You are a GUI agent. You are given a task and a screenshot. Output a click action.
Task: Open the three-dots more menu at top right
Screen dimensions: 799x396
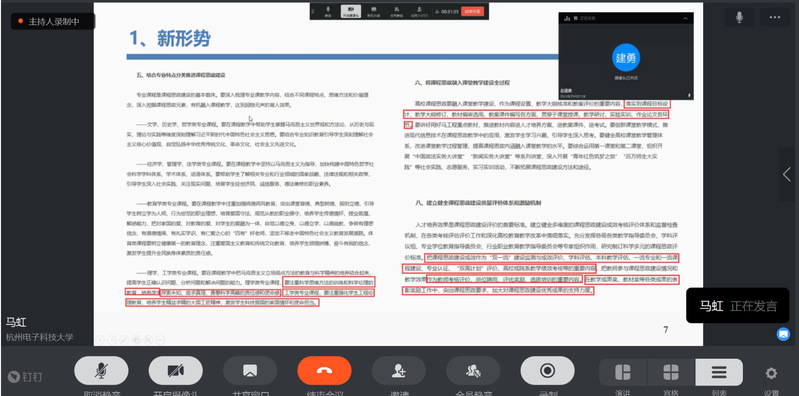tap(775, 17)
